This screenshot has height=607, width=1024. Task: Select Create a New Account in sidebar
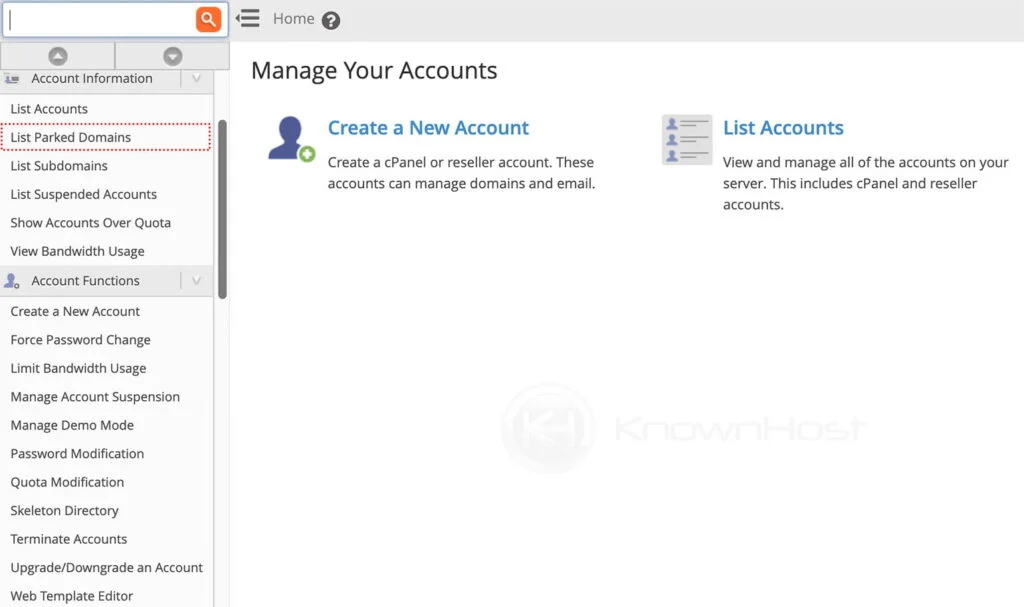tap(75, 312)
